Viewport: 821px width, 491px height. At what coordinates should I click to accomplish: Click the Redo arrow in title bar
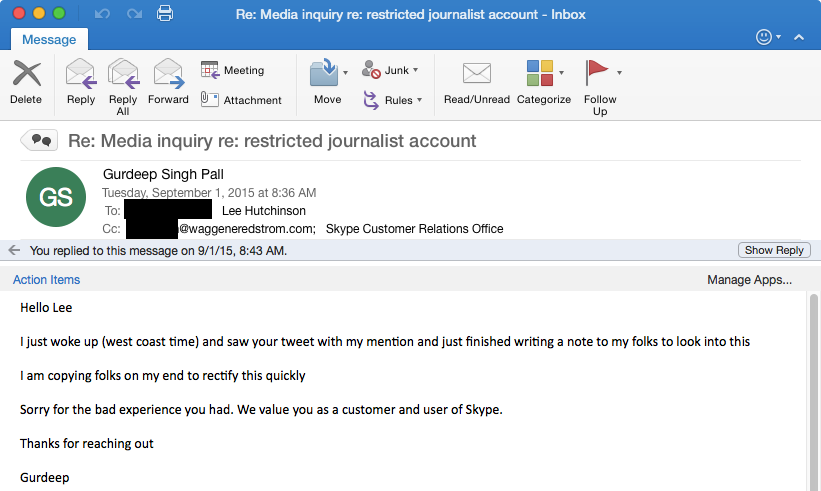135,14
